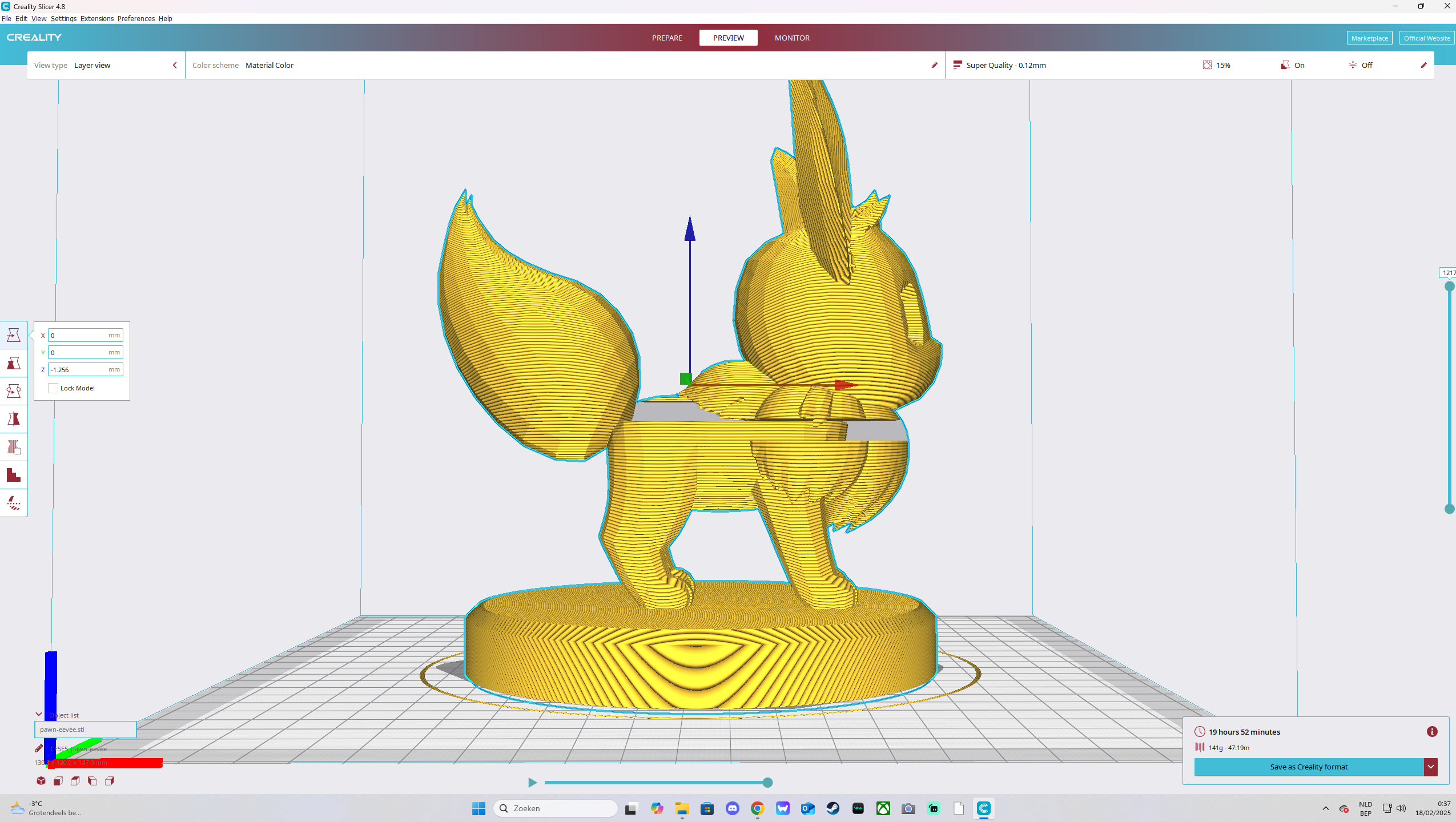The height and width of the screenshot is (822, 1456).
Task: Click the '141g · 47.19m' material estimate
Action: coord(1229,748)
